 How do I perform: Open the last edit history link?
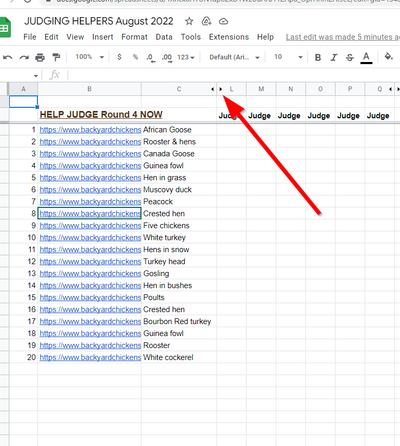point(343,37)
